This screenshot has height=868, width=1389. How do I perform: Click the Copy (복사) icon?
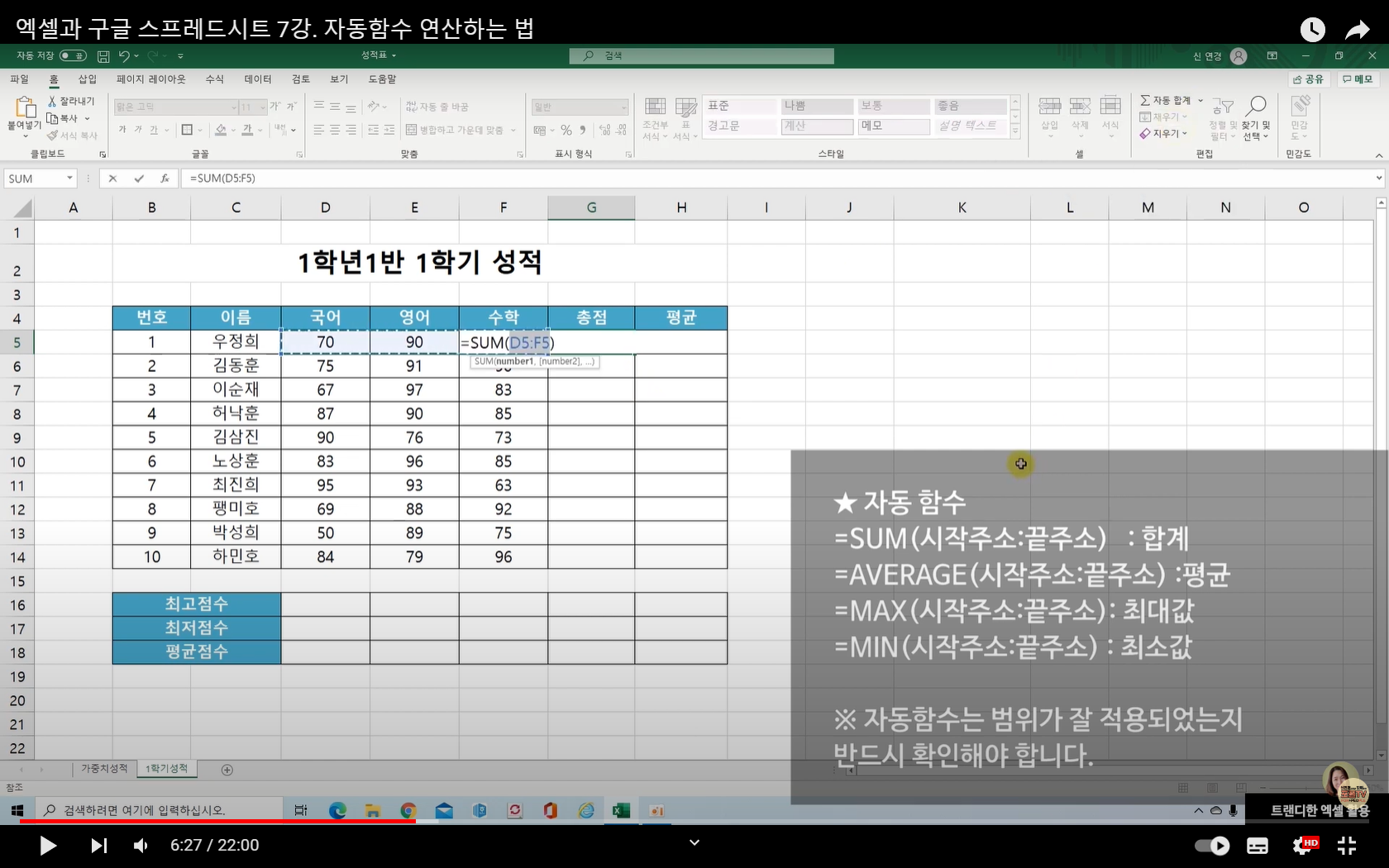(x=52, y=118)
